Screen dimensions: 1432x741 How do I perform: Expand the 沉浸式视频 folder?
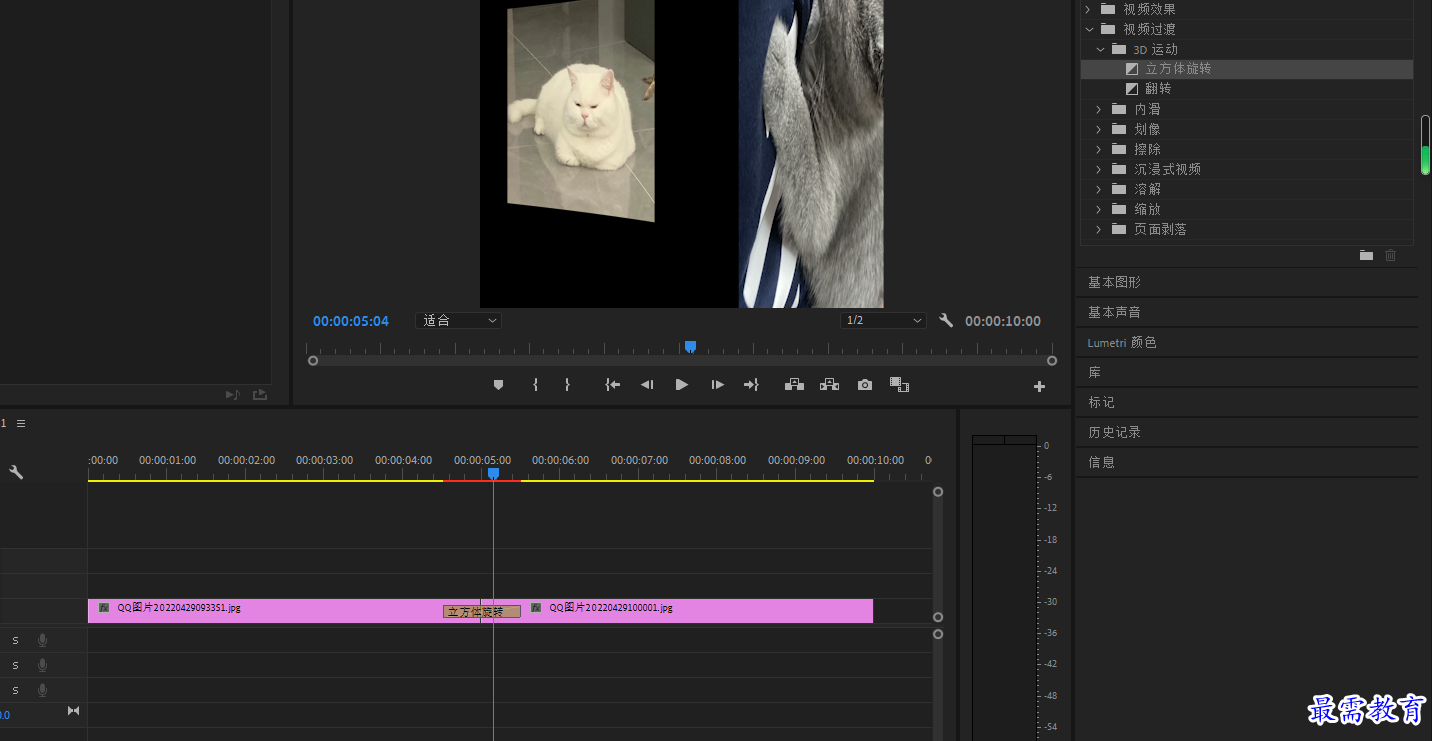pos(1098,169)
